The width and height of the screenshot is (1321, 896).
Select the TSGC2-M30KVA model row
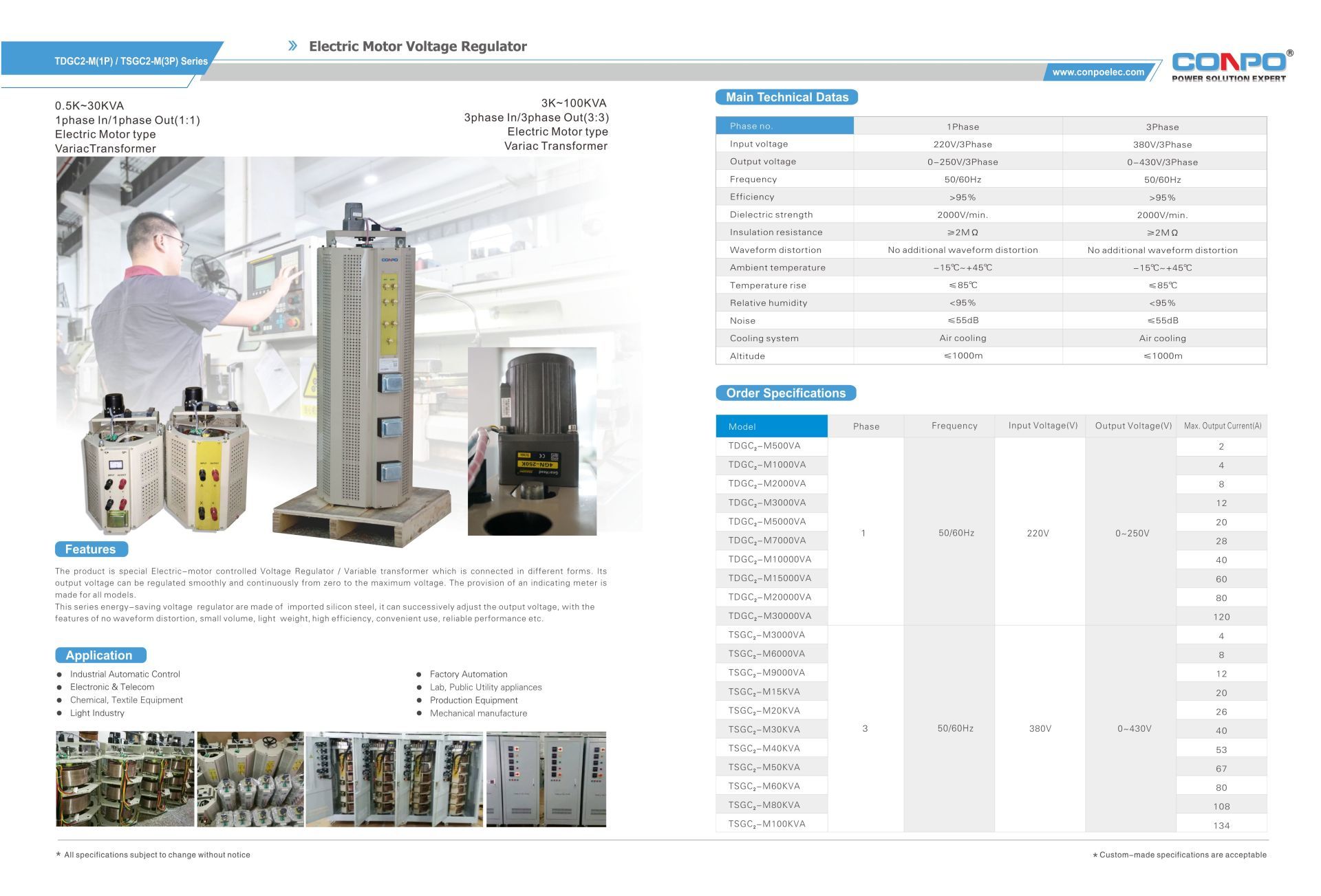tap(771, 730)
